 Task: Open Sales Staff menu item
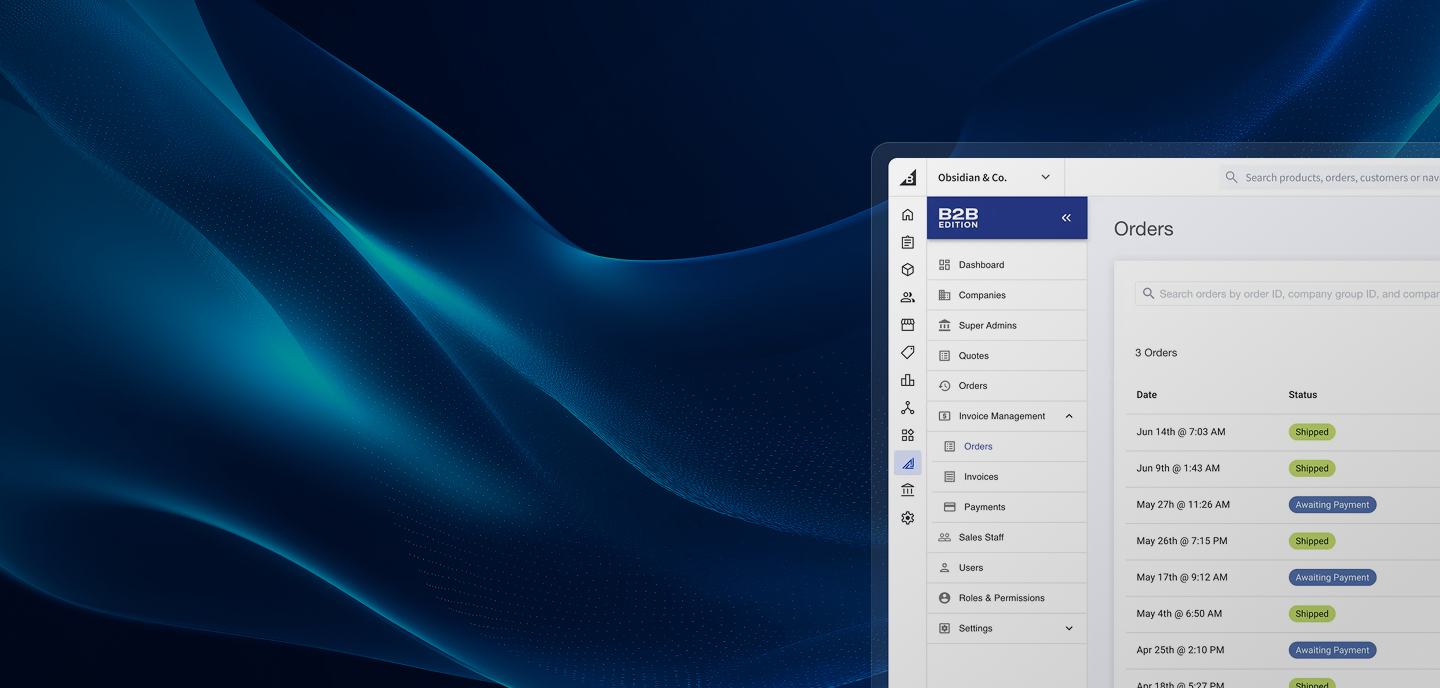(1007, 537)
